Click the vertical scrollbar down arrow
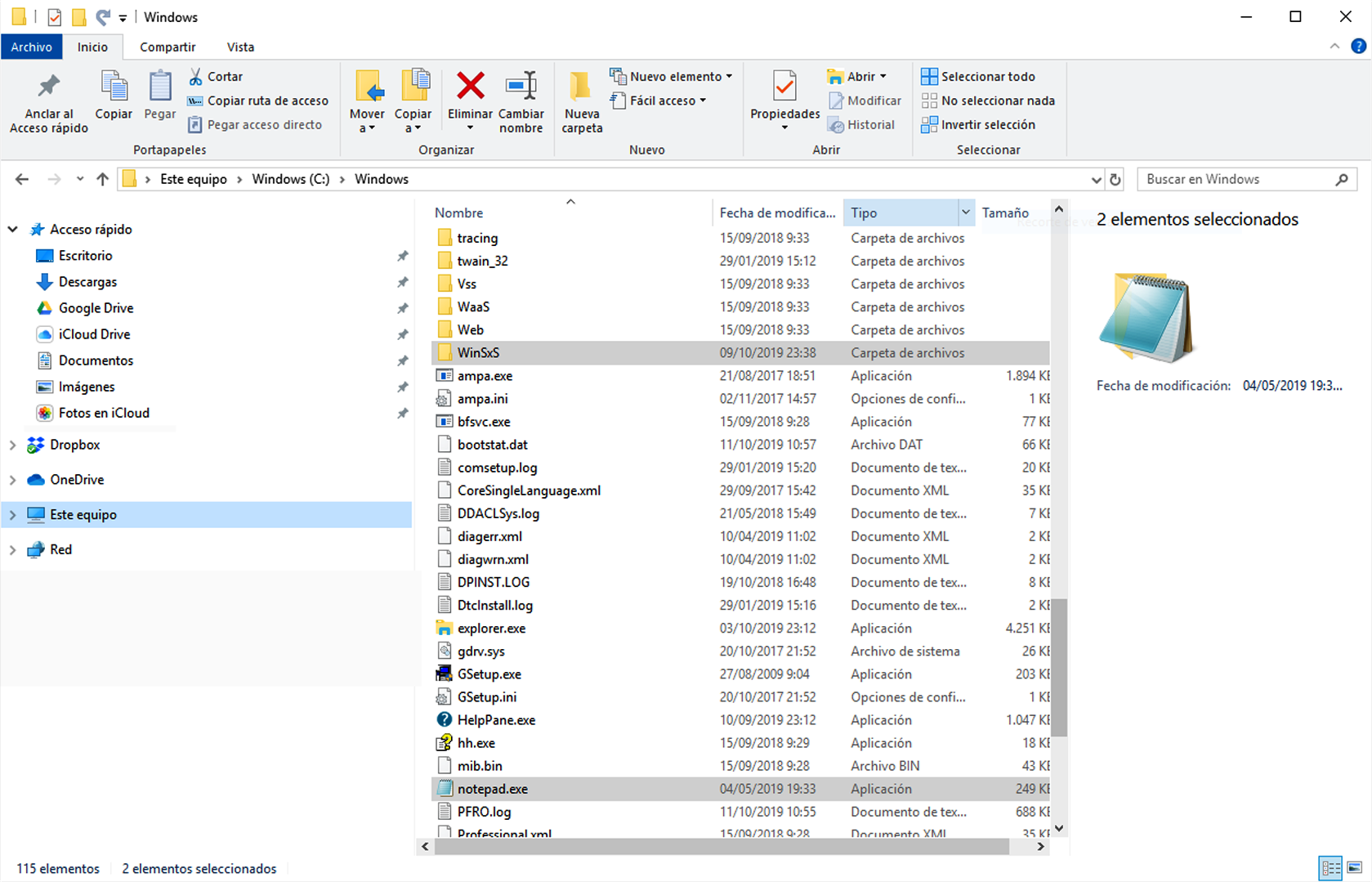The width and height of the screenshot is (1372, 882). coord(1059,828)
